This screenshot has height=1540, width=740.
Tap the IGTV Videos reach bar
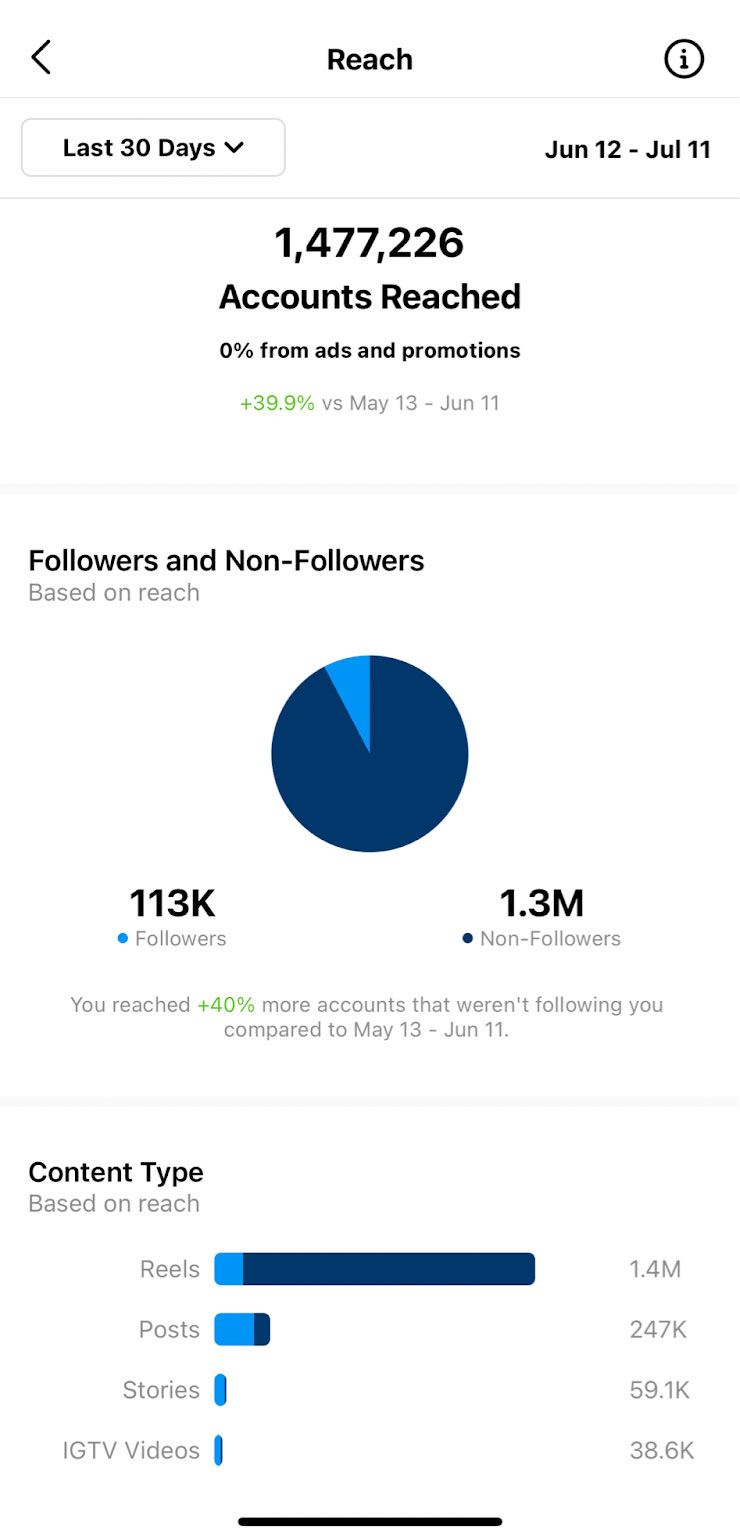click(218, 1450)
